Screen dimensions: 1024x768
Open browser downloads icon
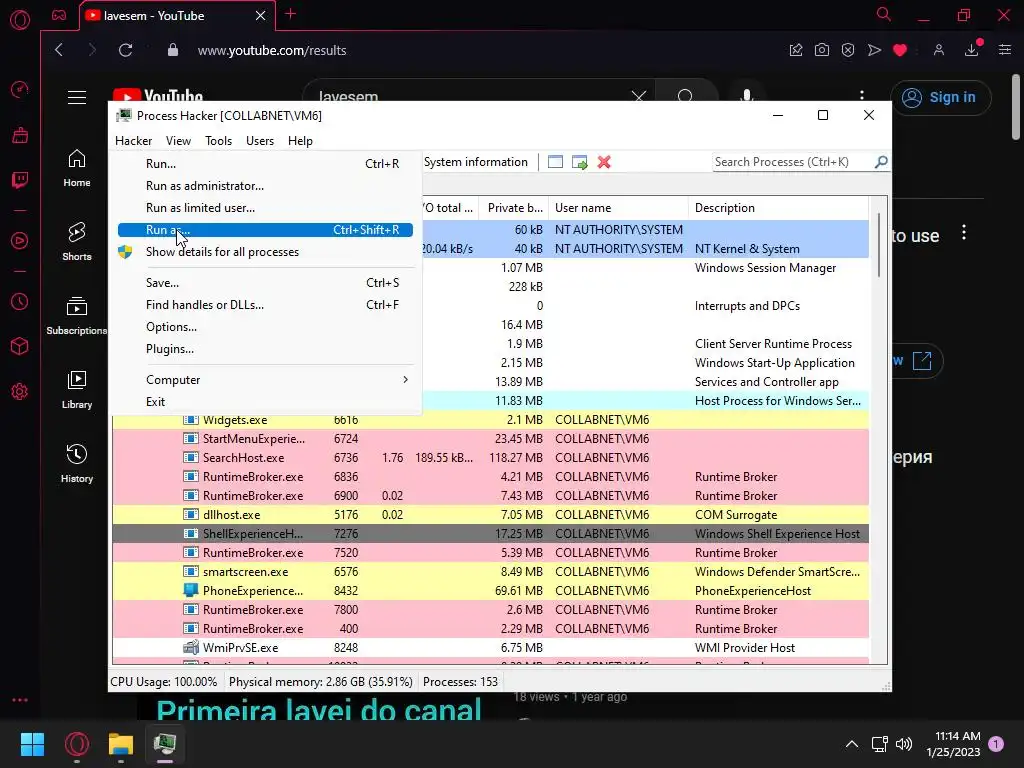point(972,50)
